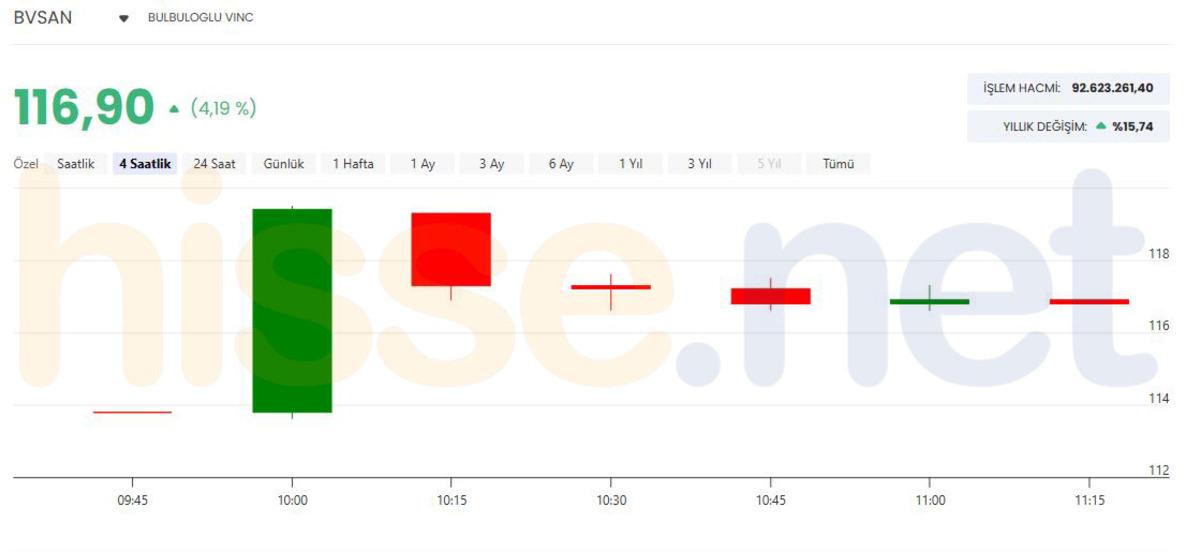
Task: Click the green price change arrow icon
Action: [174, 108]
